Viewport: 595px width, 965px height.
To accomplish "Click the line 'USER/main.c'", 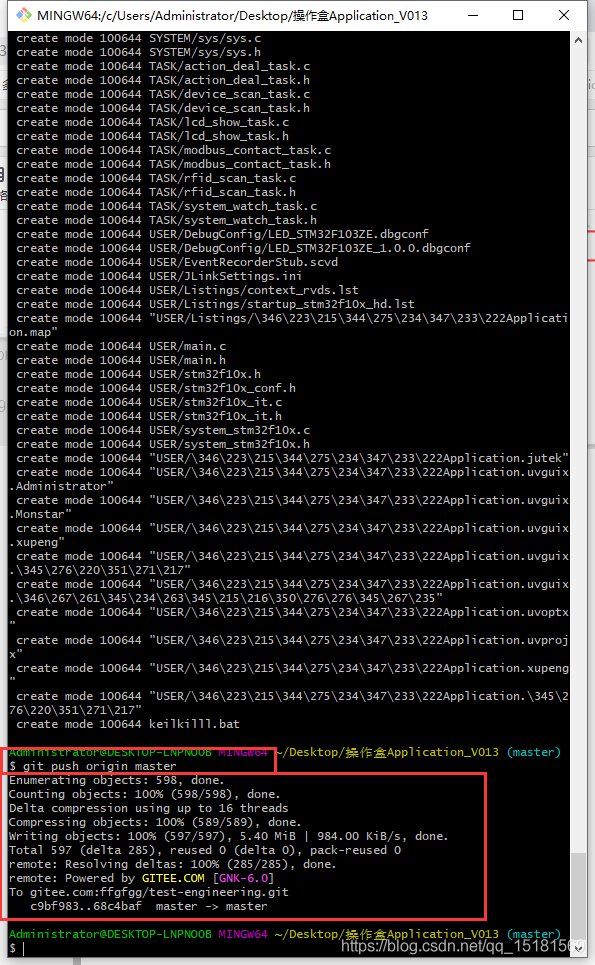I will [x=121, y=346].
